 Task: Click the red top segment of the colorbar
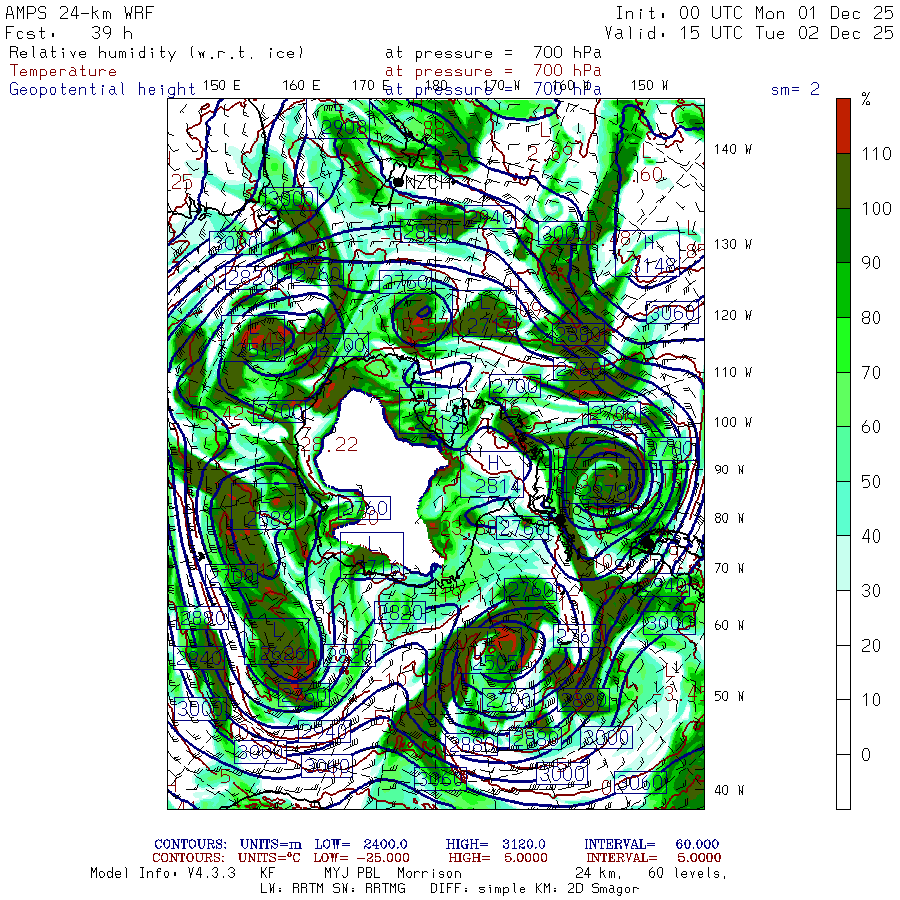click(x=843, y=126)
